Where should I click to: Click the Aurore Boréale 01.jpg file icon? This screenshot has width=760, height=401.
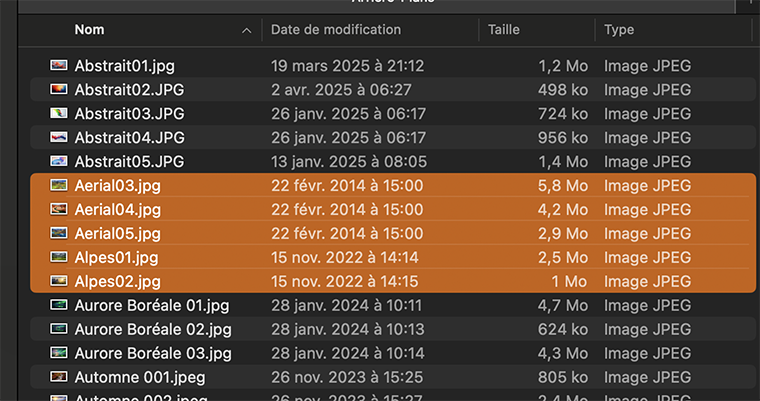point(59,306)
